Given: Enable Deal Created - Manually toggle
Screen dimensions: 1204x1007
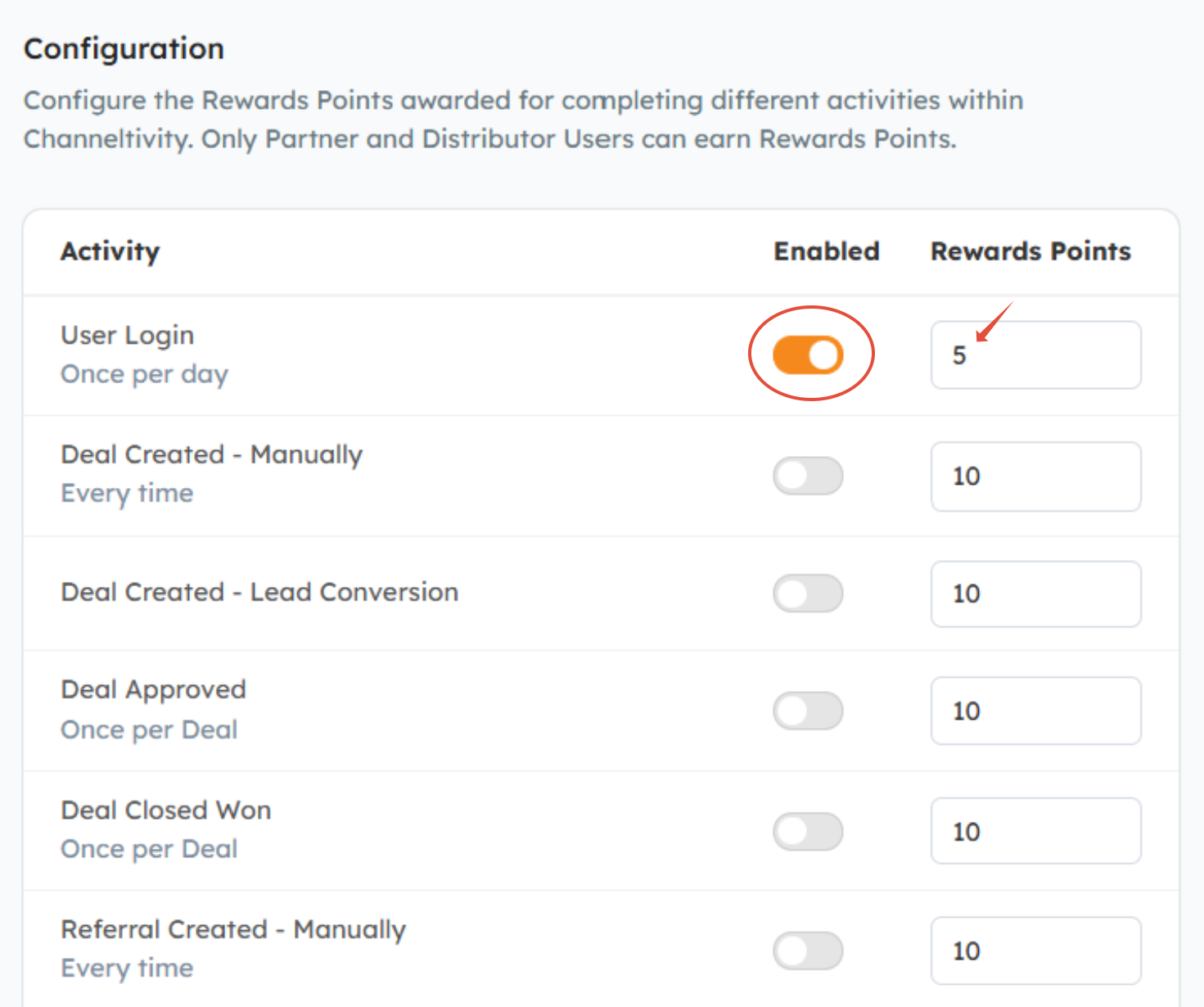Looking at the screenshot, I should tap(808, 476).
